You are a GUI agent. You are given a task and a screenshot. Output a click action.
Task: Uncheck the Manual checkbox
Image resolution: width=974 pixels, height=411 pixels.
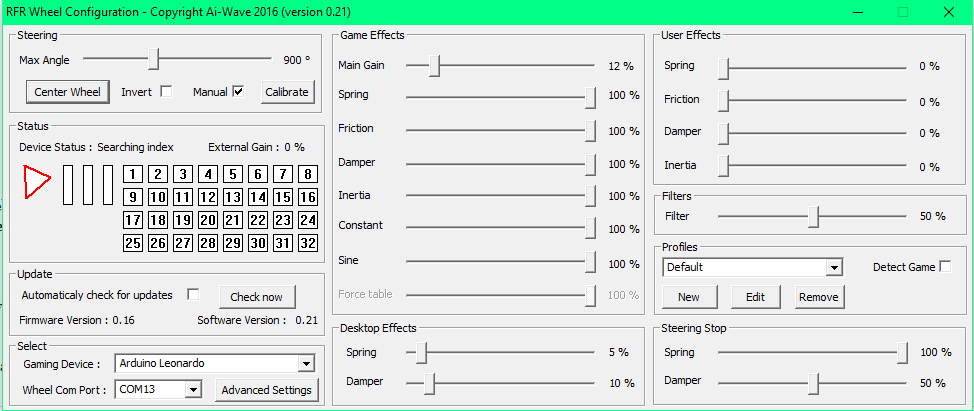click(x=239, y=91)
